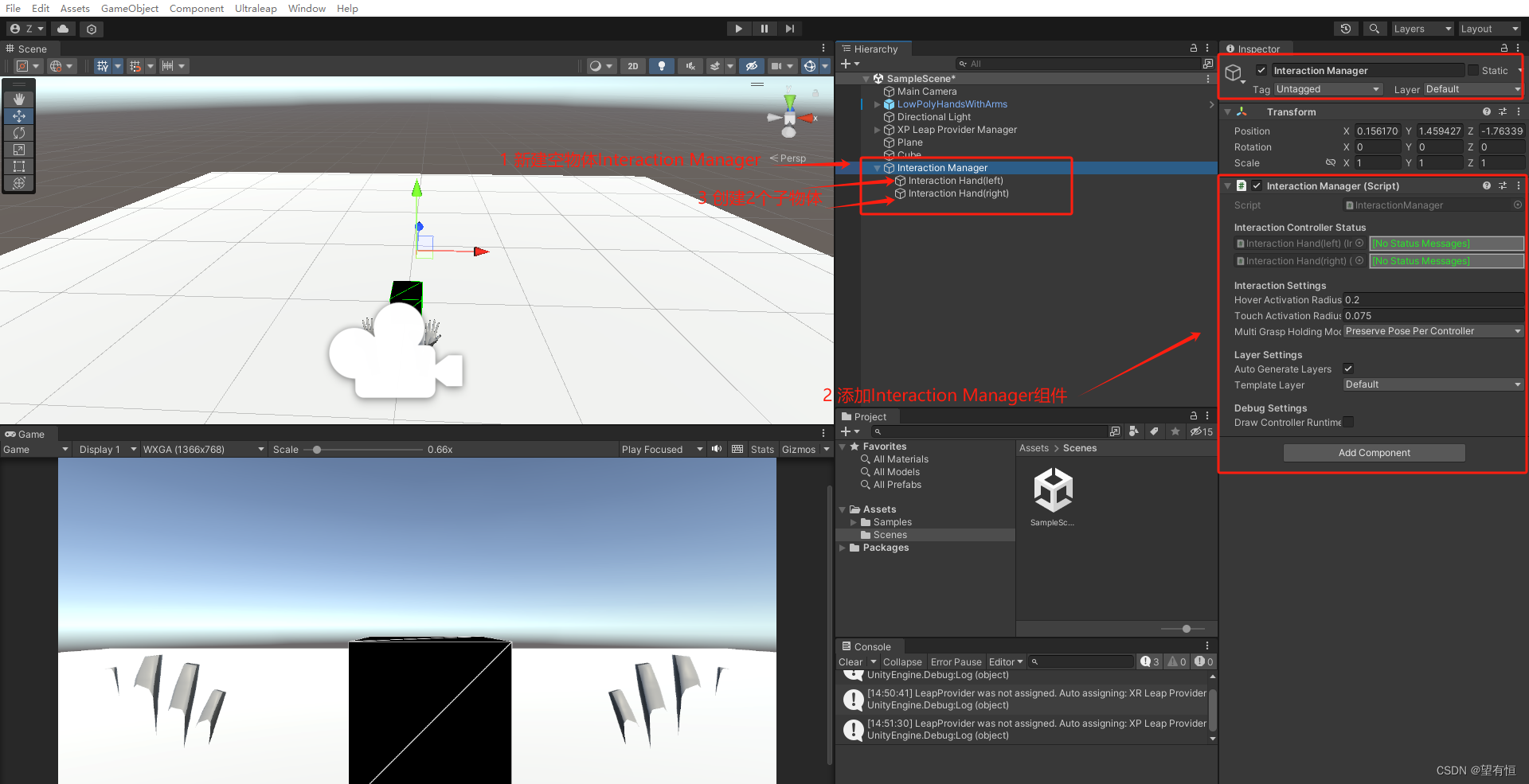This screenshot has width=1529, height=784.
Task: Toggle 2D view mode in Scene
Action: 633,66
